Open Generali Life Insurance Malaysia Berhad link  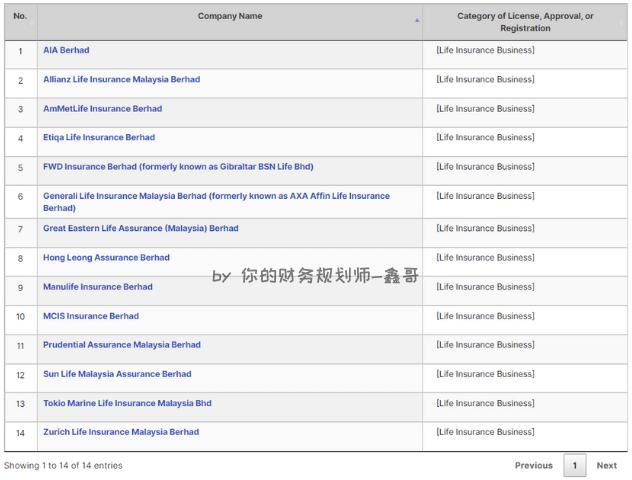pyautogui.click(x=216, y=202)
